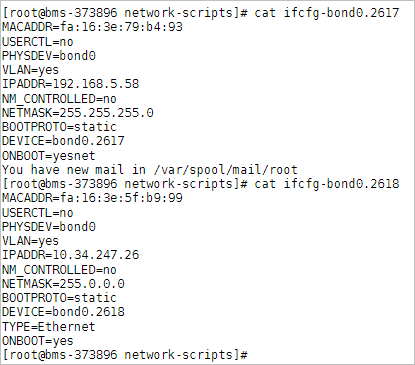The image size is (415, 365).
Task: Click the first PHYSDEV=bond0 line
Action: [49, 56]
